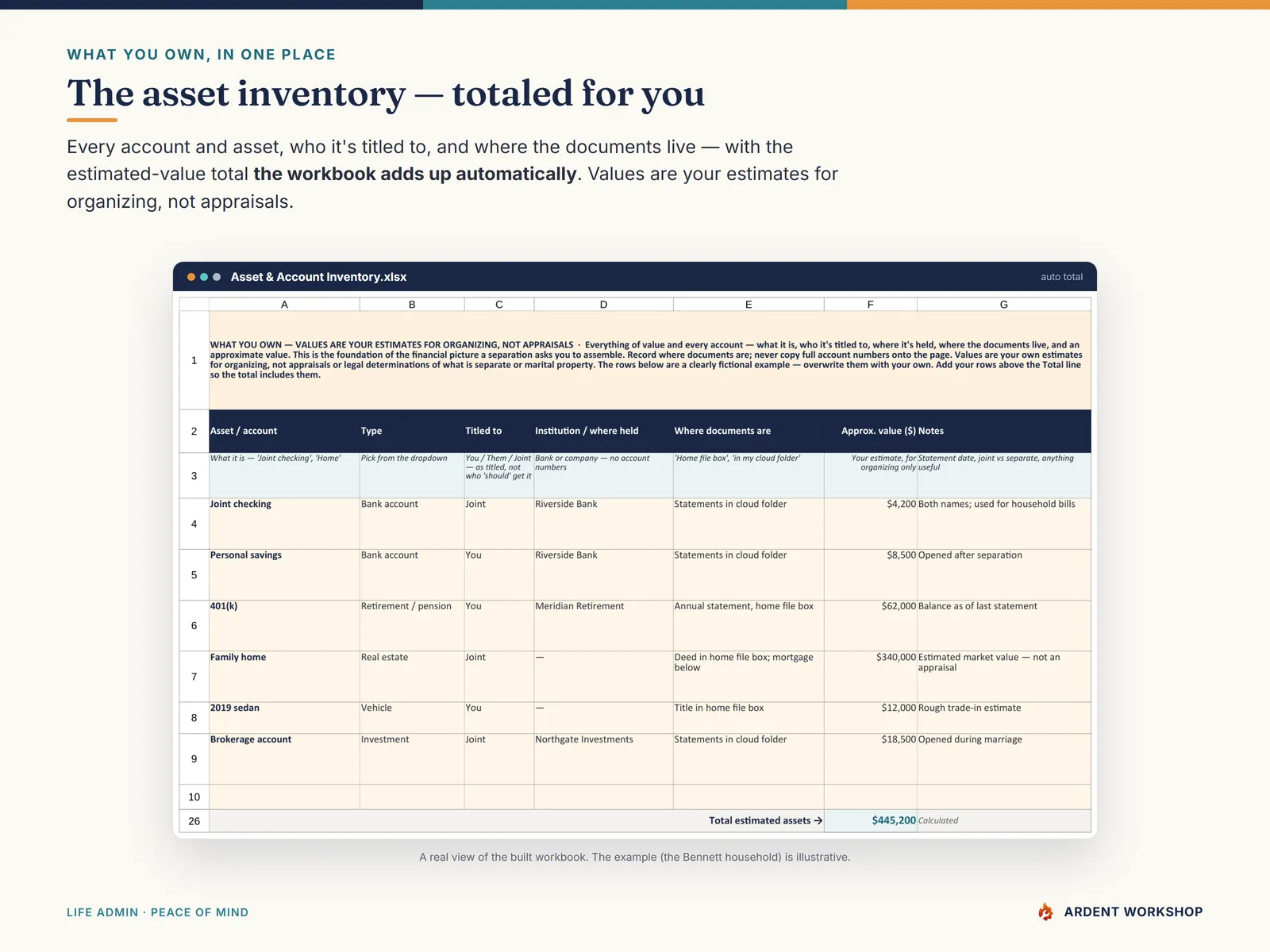Viewport: 1270px width, 952px height.
Task: Click the 'Notes' heading cell
Action: [x=1004, y=432]
